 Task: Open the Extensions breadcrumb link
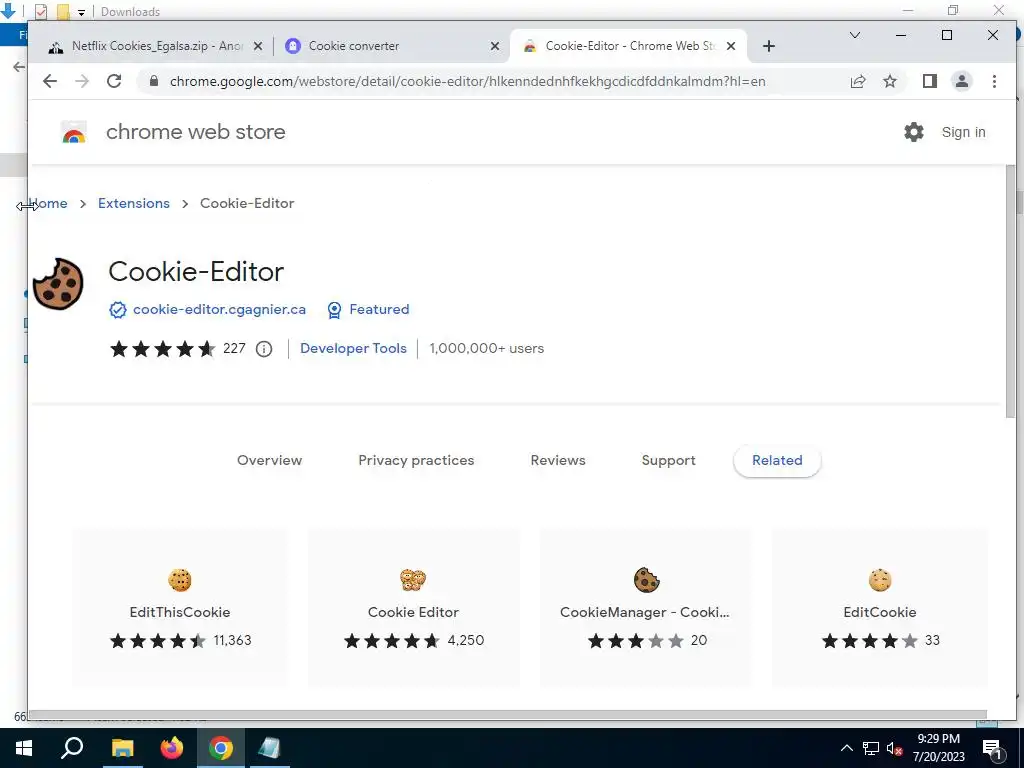[134, 203]
